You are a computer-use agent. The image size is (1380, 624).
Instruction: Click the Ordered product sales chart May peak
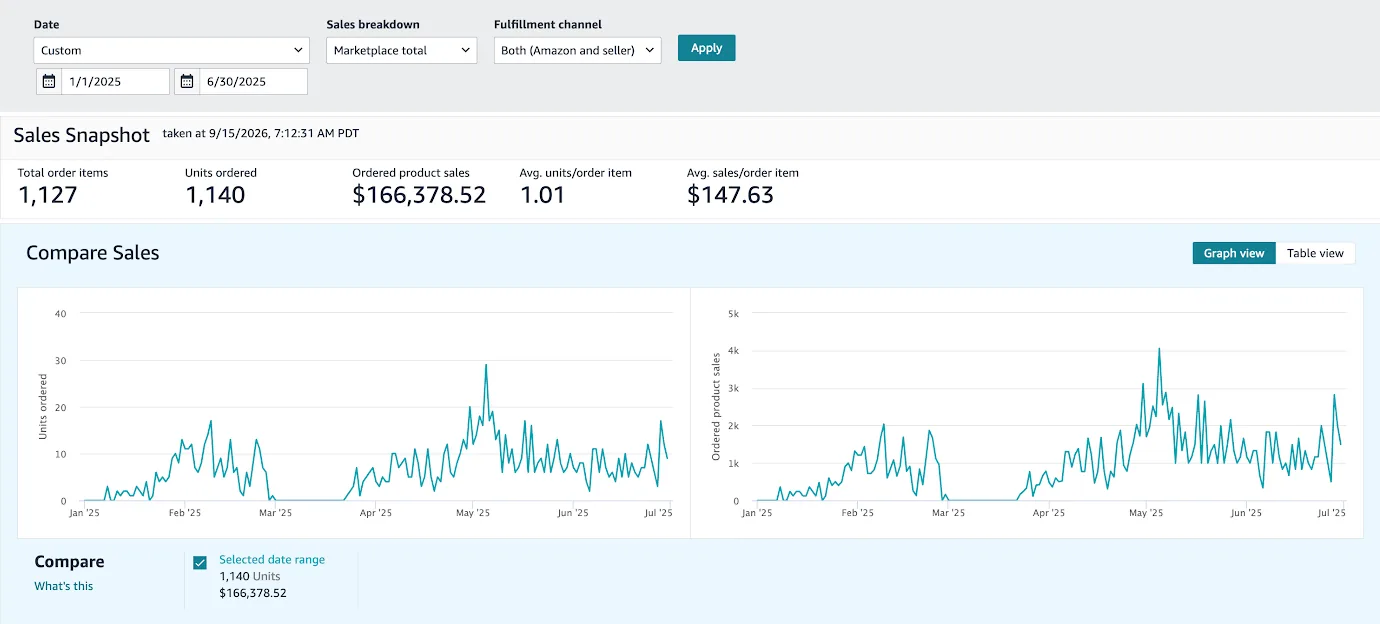[1159, 349]
